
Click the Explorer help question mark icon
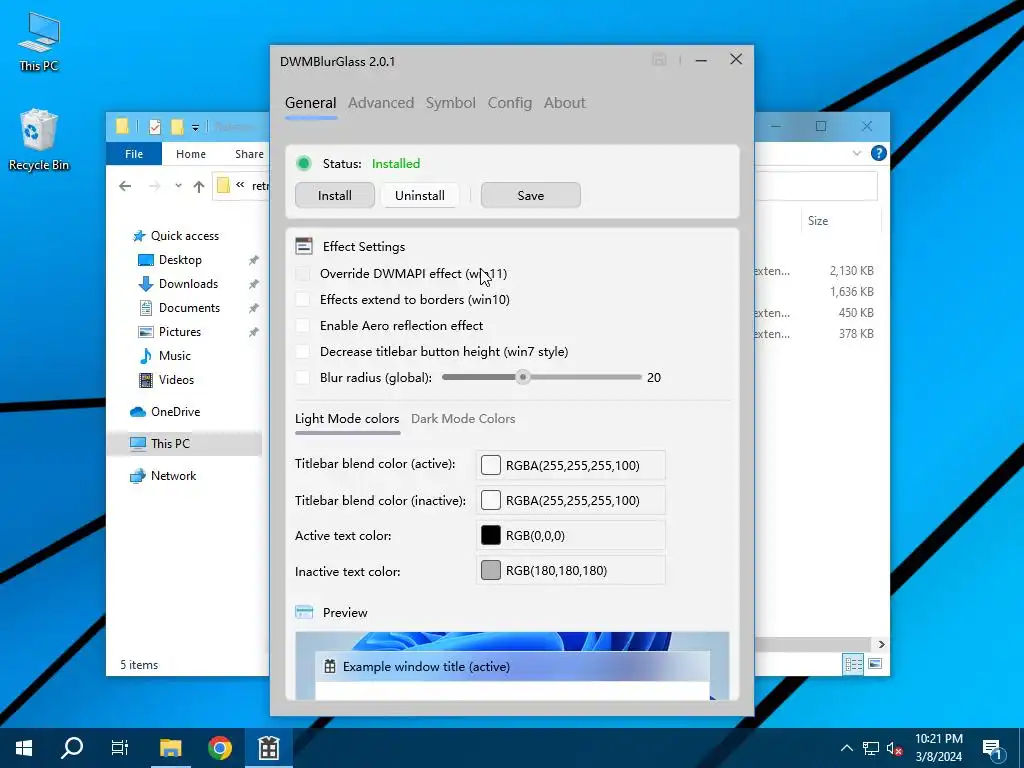878,153
